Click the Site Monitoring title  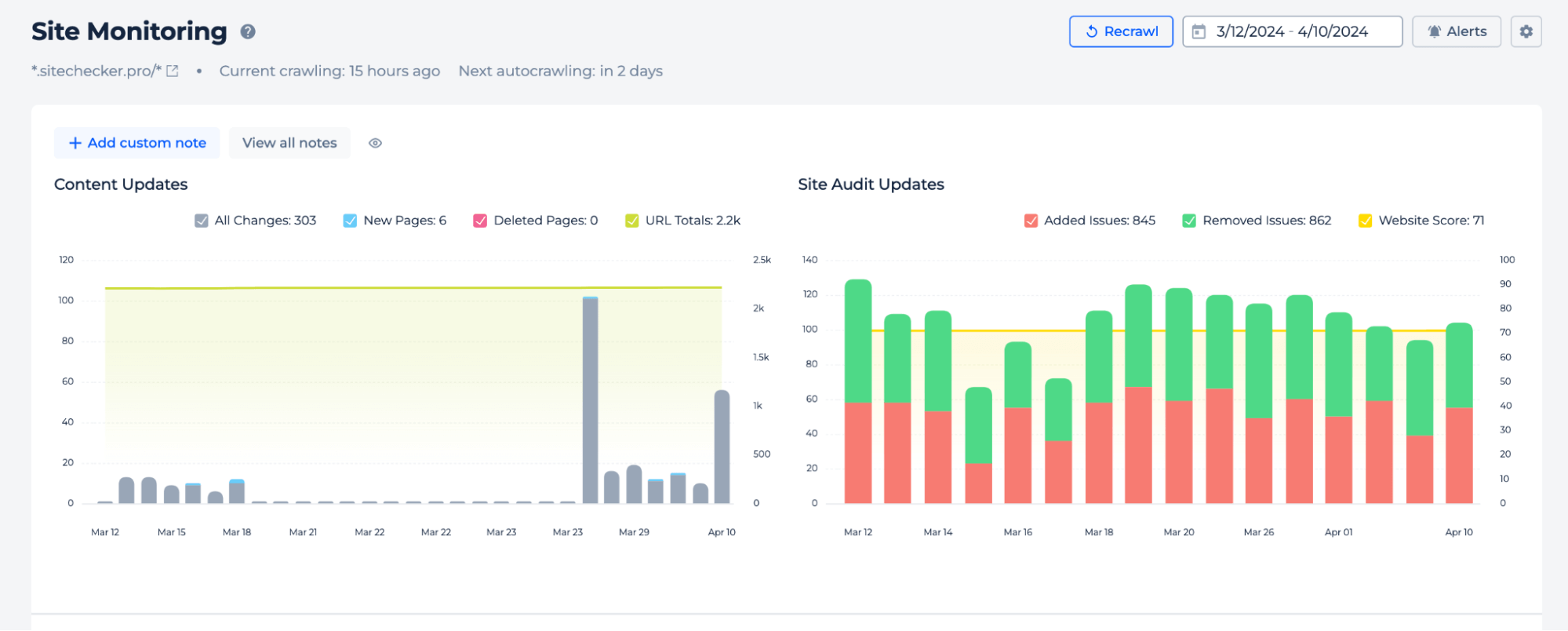[129, 31]
